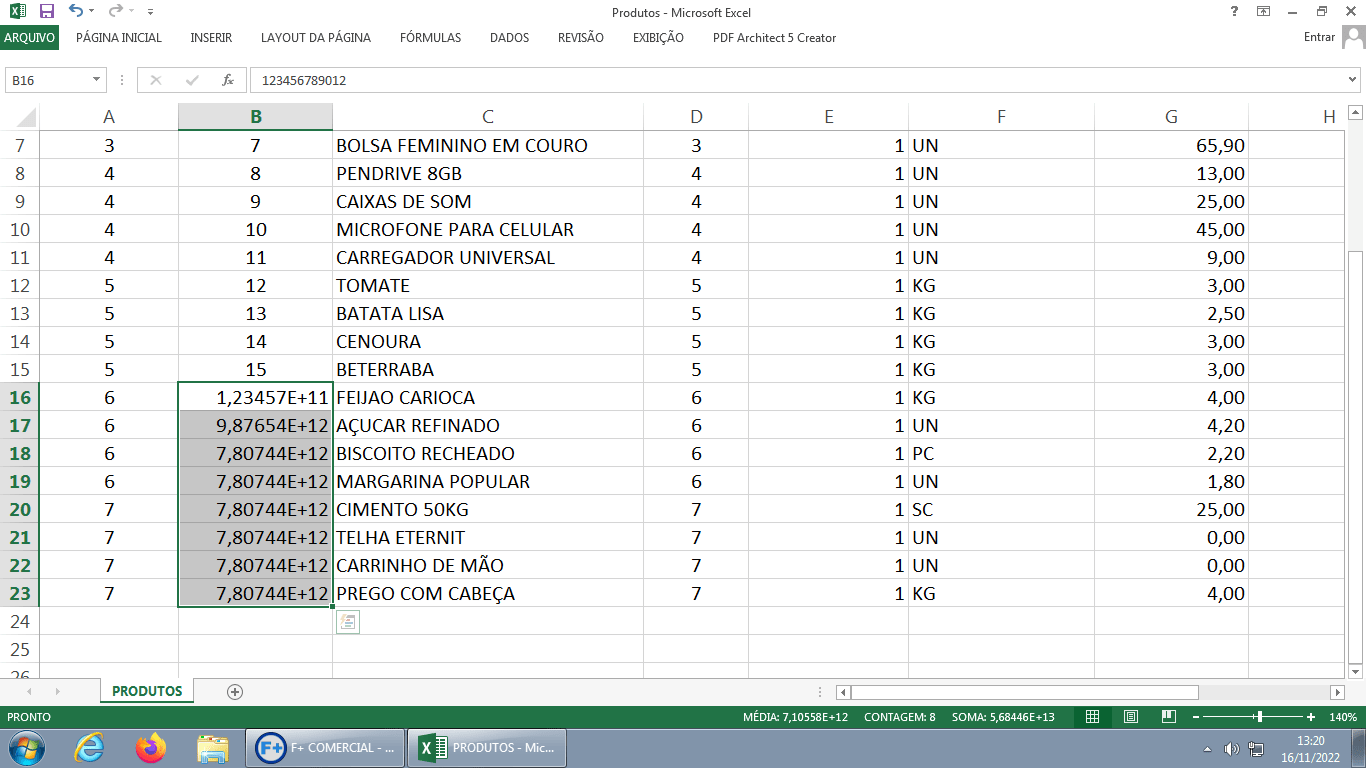Select the CIMENTO 50KG cell
1366x768 pixels.
(488, 509)
